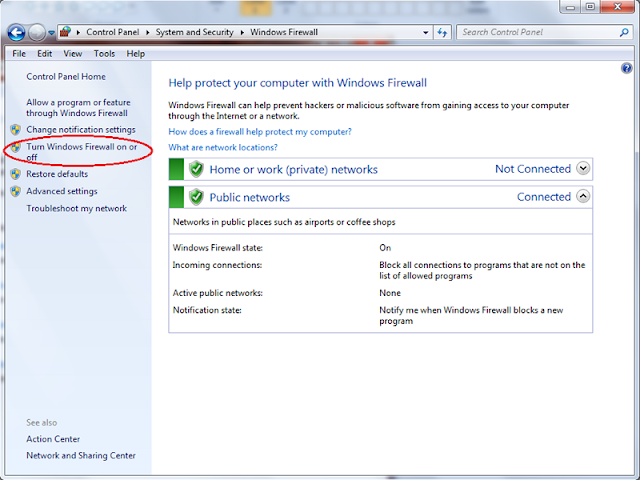Click shield icon beside Restore defaults
Viewport: 640px width, 480px height.
click(x=16, y=174)
